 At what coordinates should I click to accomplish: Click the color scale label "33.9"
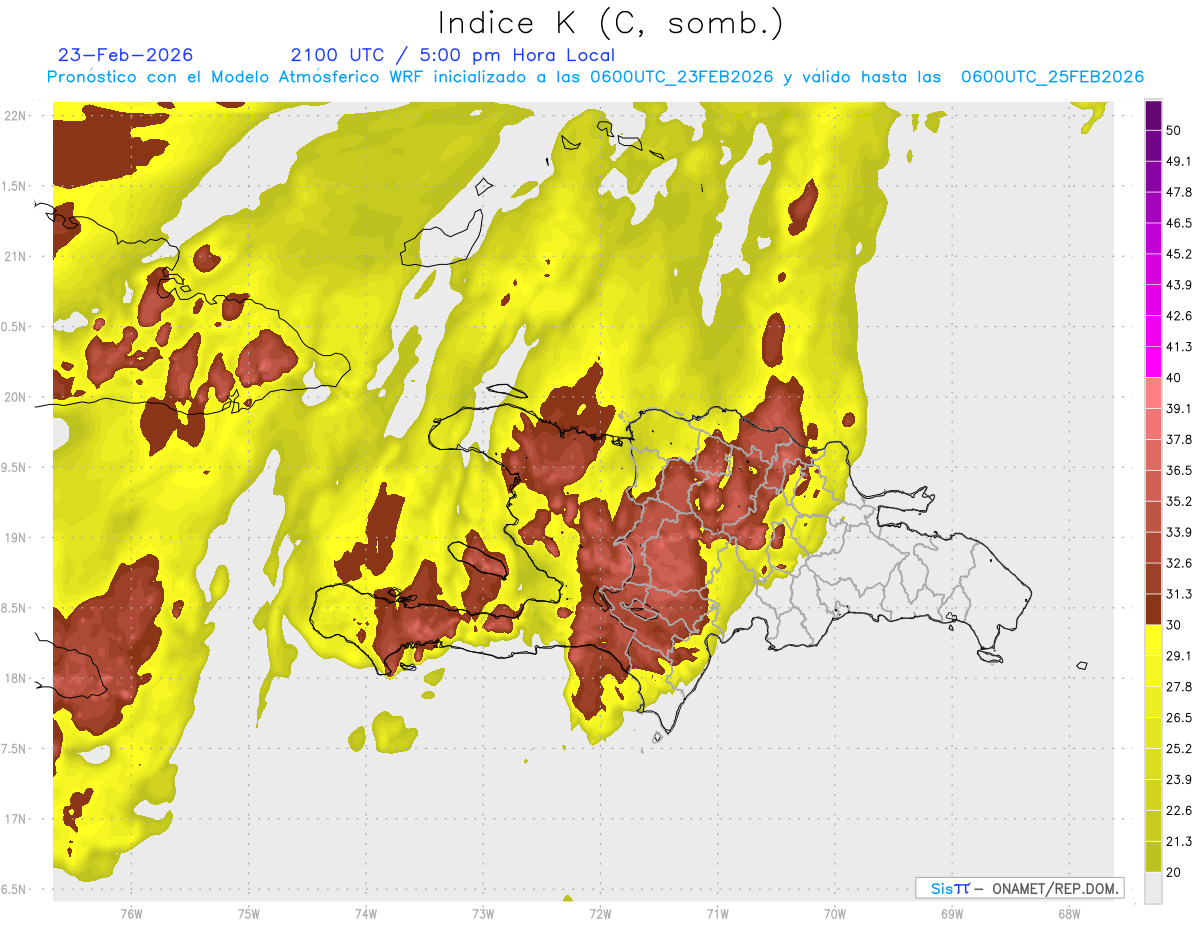1179,532
